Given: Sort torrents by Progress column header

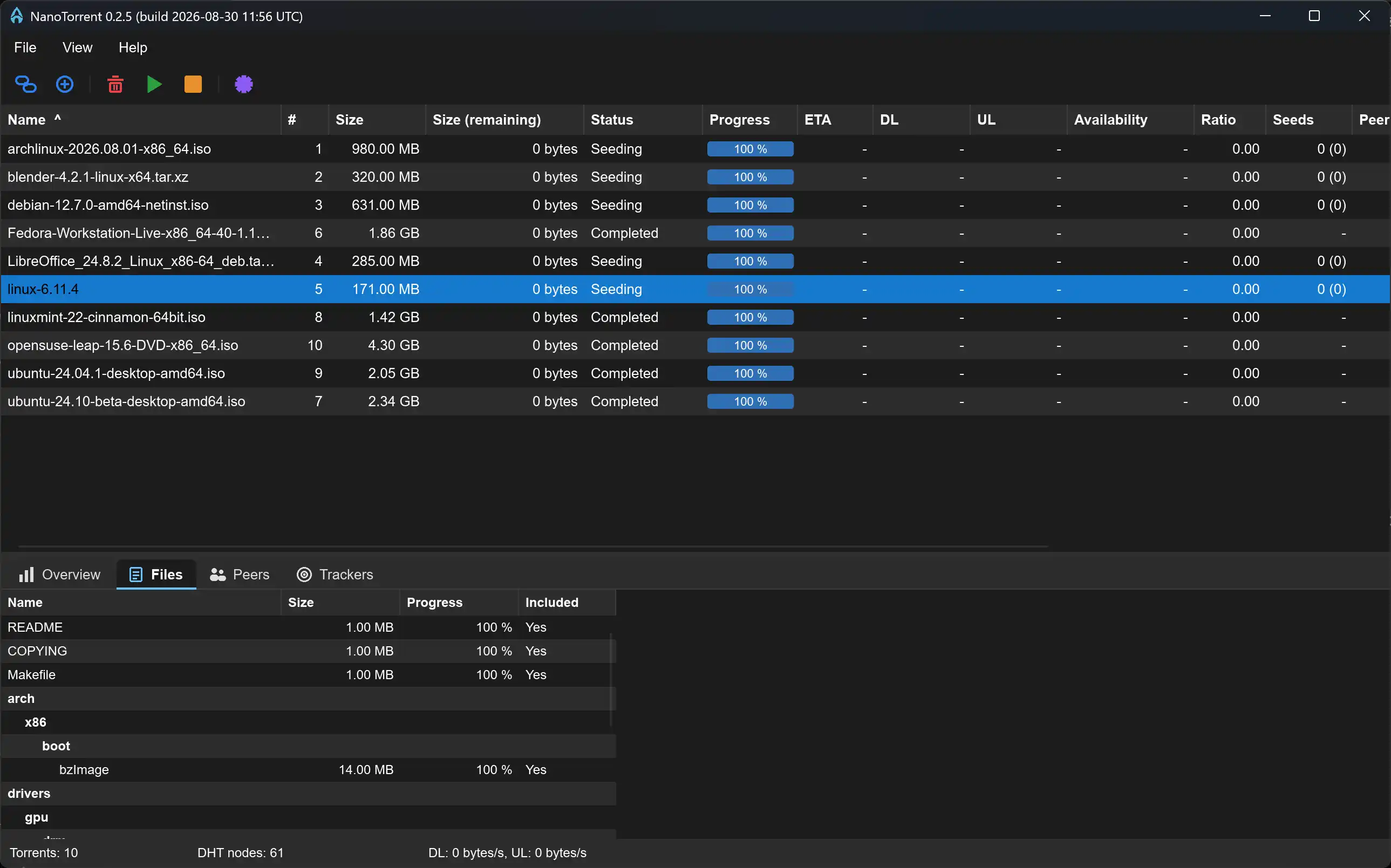Looking at the screenshot, I should [750, 119].
